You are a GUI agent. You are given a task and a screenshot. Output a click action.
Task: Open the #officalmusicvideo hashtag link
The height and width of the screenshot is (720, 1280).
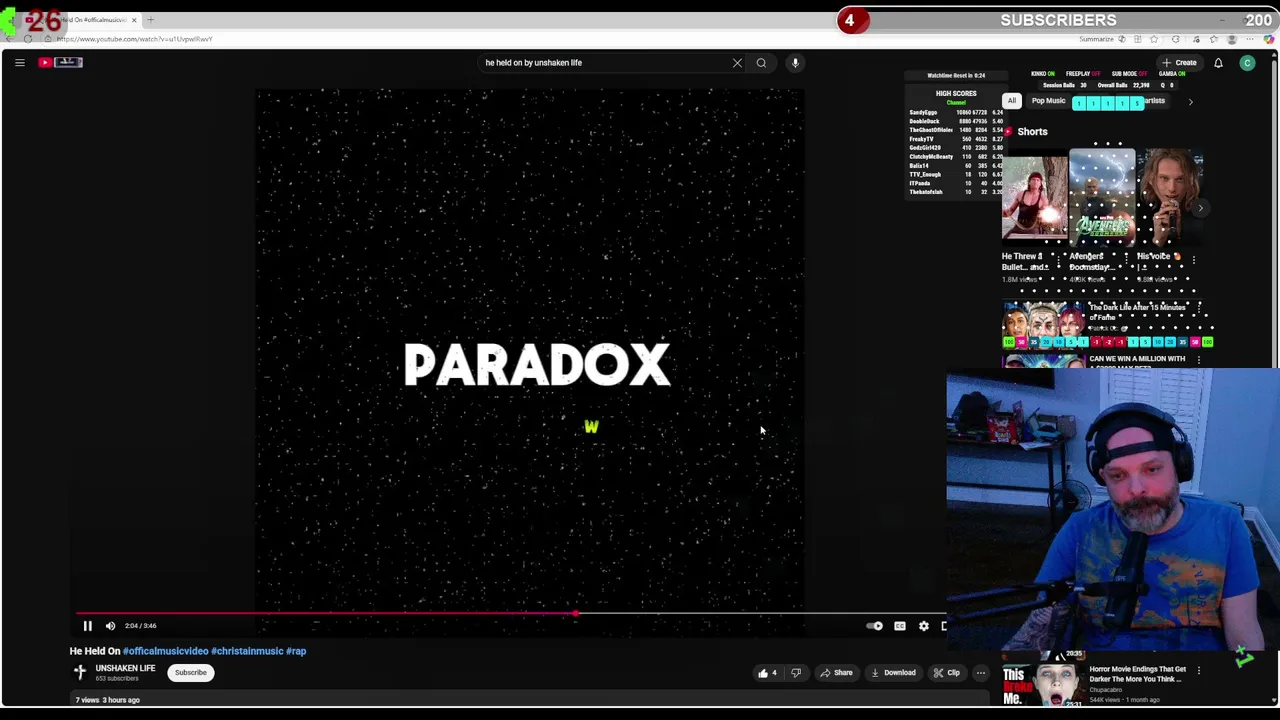tap(165, 651)
